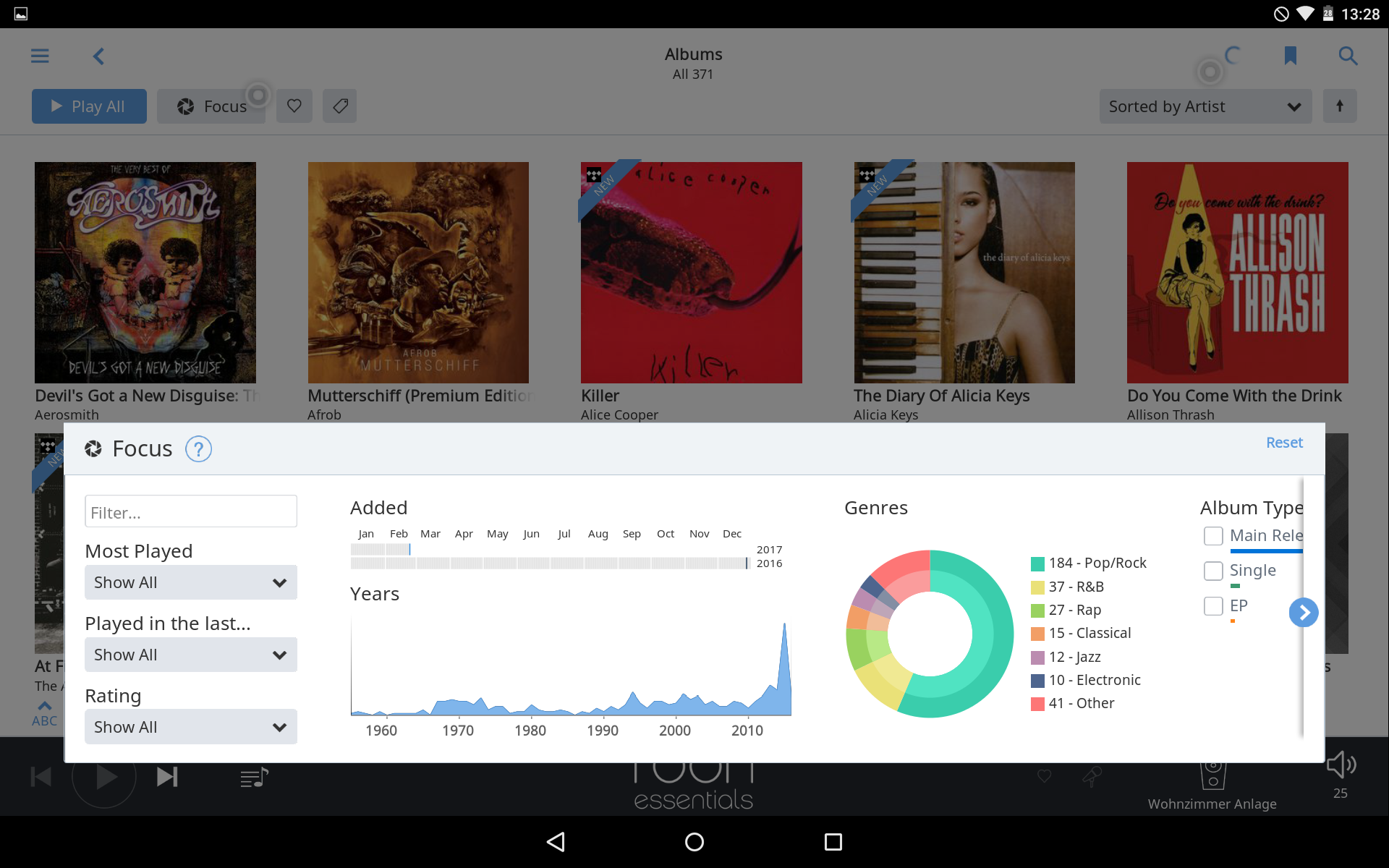This screenshot has width=1389, height=868.
Task: Skip to previous track
Action: (x=41, y=778)
